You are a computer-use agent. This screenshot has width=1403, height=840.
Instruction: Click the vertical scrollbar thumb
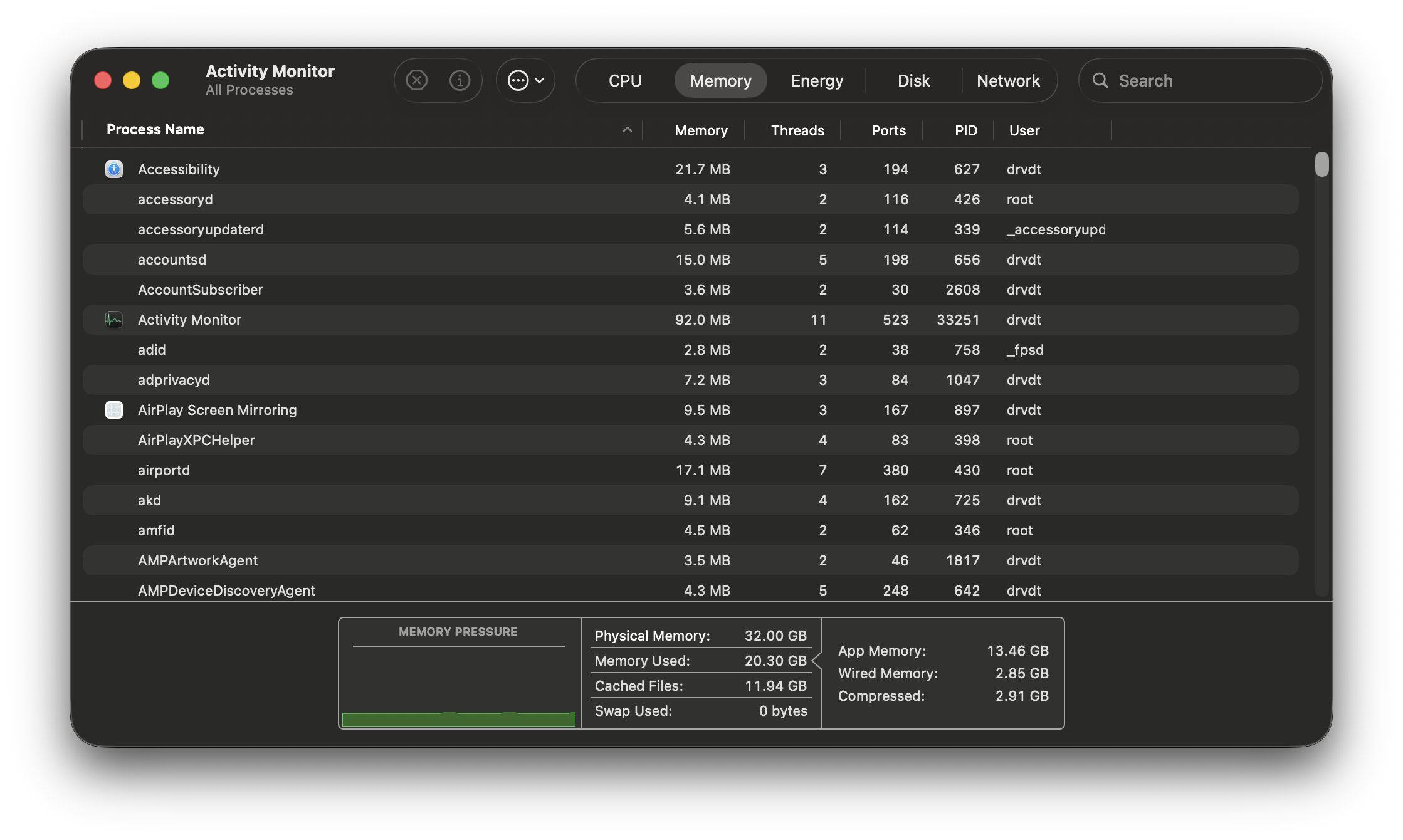[1322, 164]
